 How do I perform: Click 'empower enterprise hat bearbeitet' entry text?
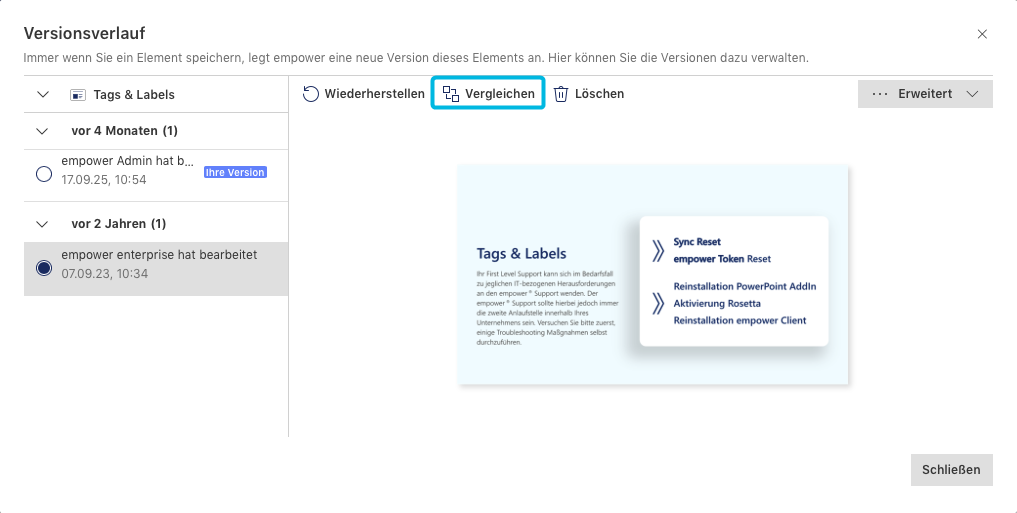pos(159,255)
